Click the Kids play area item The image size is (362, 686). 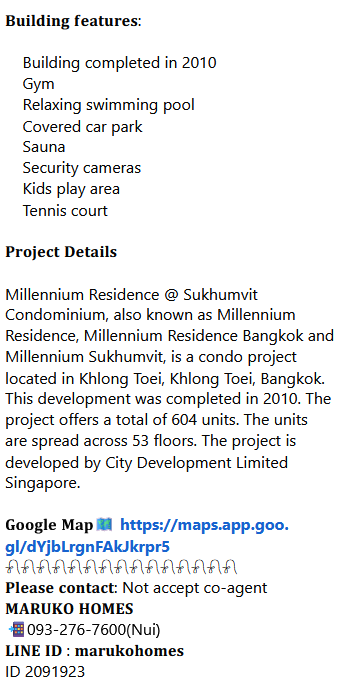coord(71,189)
